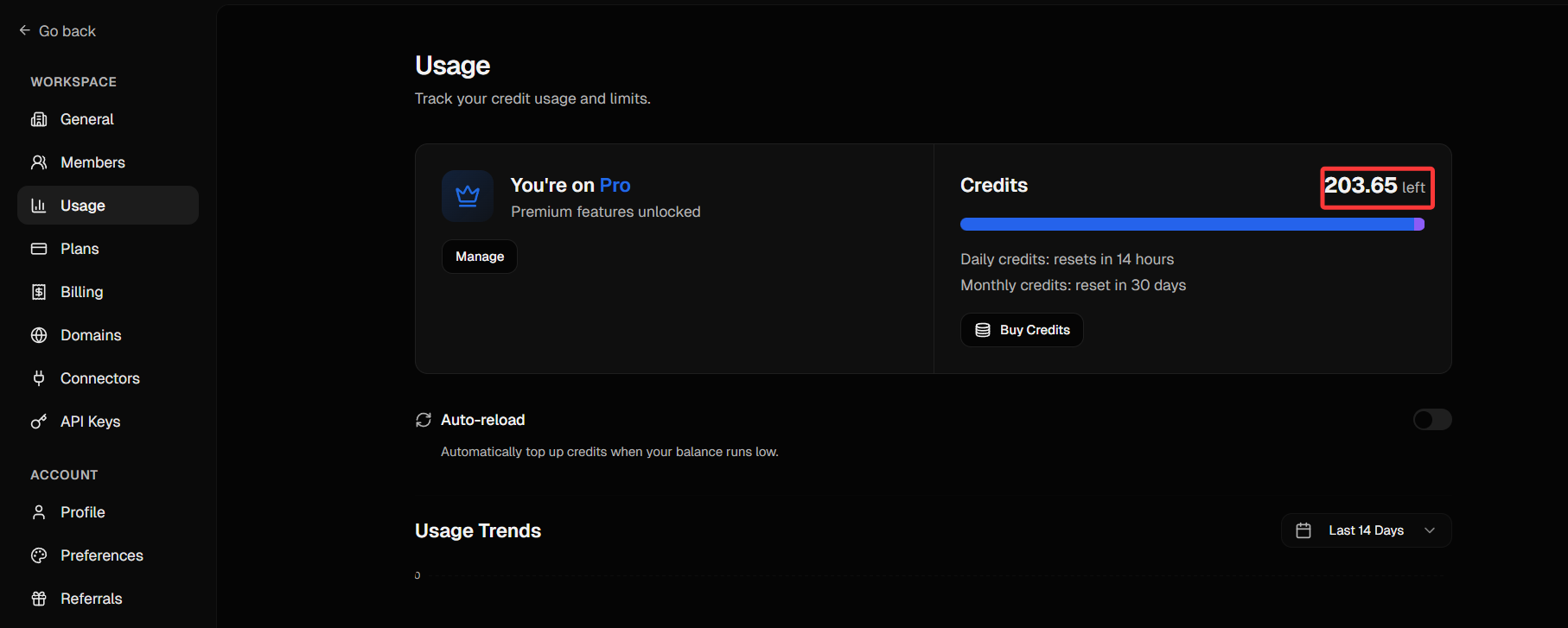Open Connectors in the sidebar
This screenshot has width=1568, height=628.
pyautogui.click(x=108, y=378)
